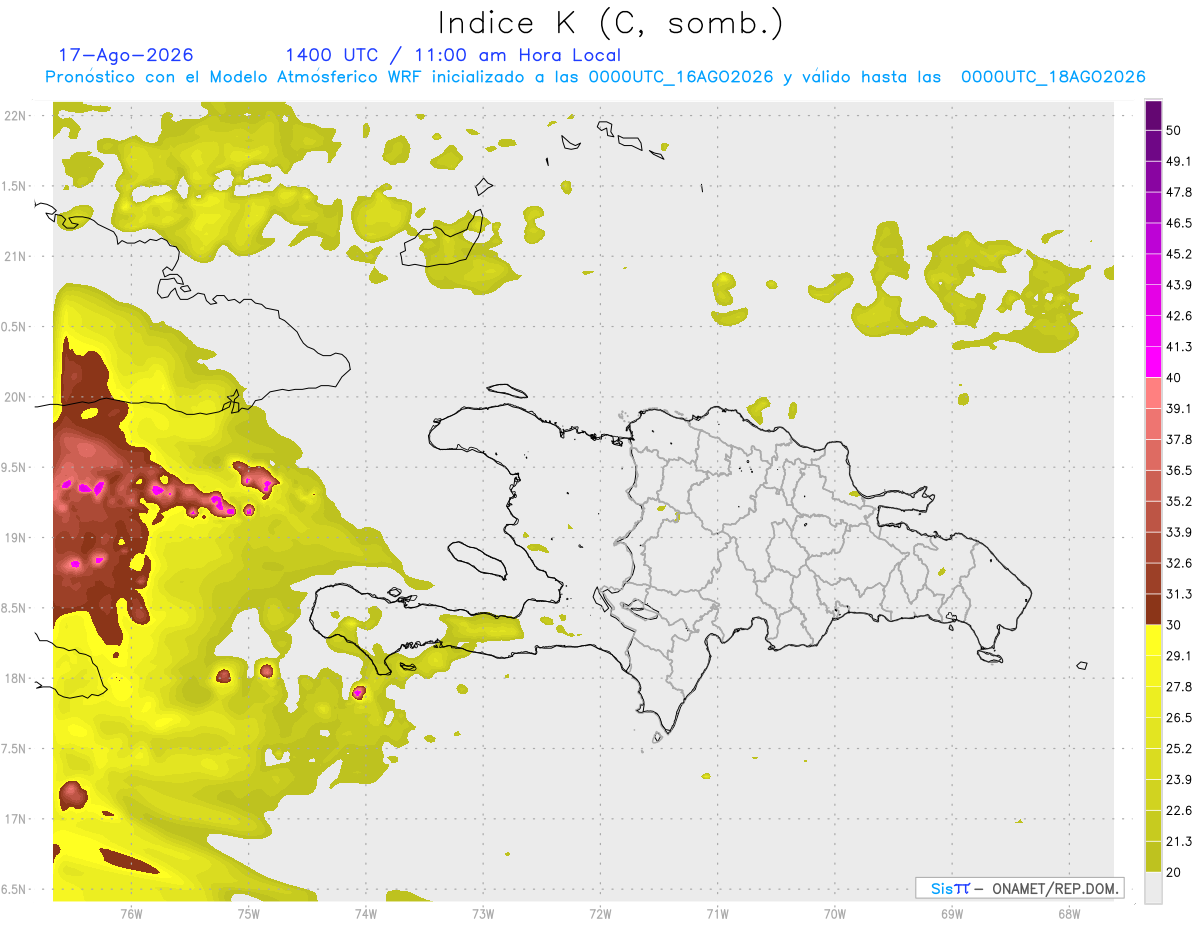Click the colorbar value "40"

pyautogui.click(x=1173, y=378)
